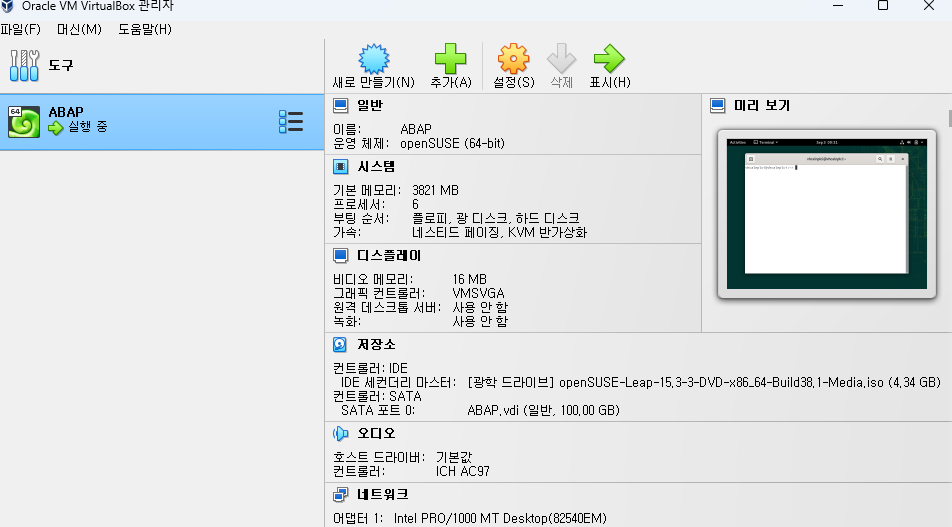Open the Audio (오디오) header link
This screenshot has height=527, width=952.
[376, 434]
